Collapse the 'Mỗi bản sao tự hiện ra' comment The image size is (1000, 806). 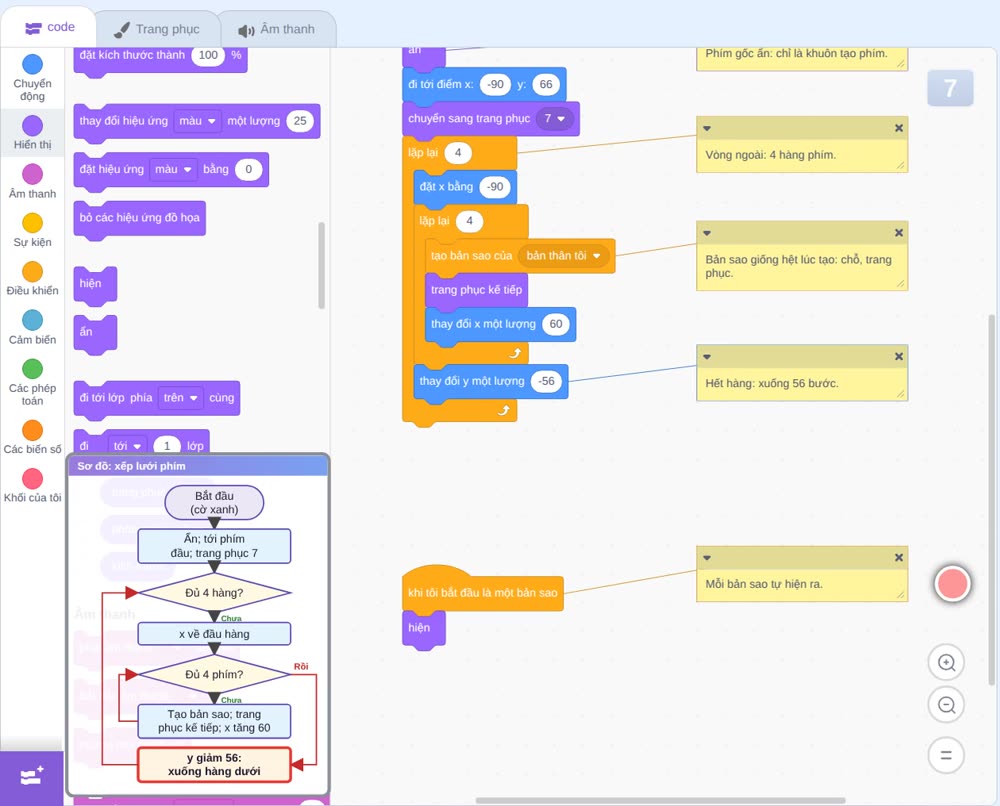click(707, 557)
